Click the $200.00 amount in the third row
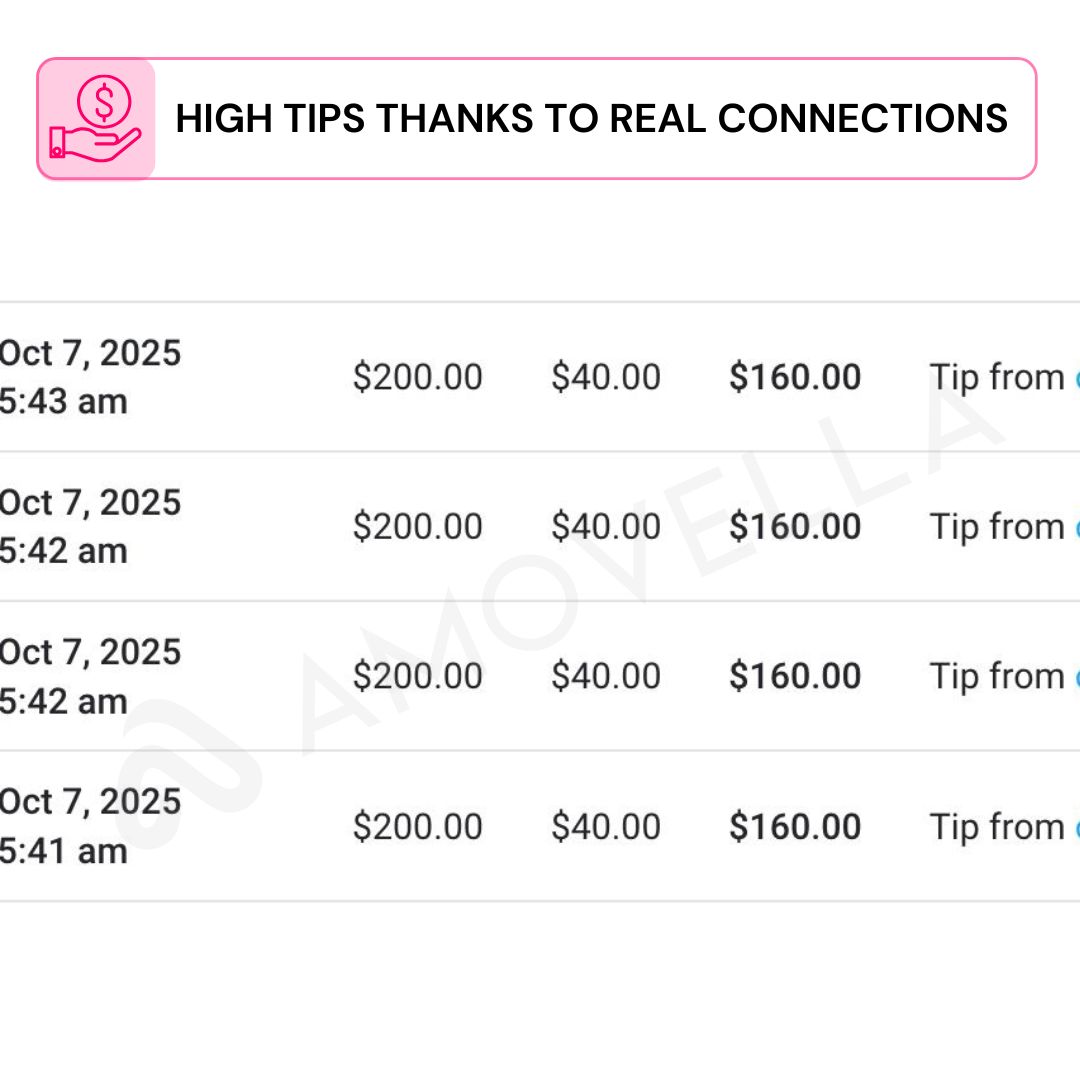 pyautogui.click(x=417, y=676)
